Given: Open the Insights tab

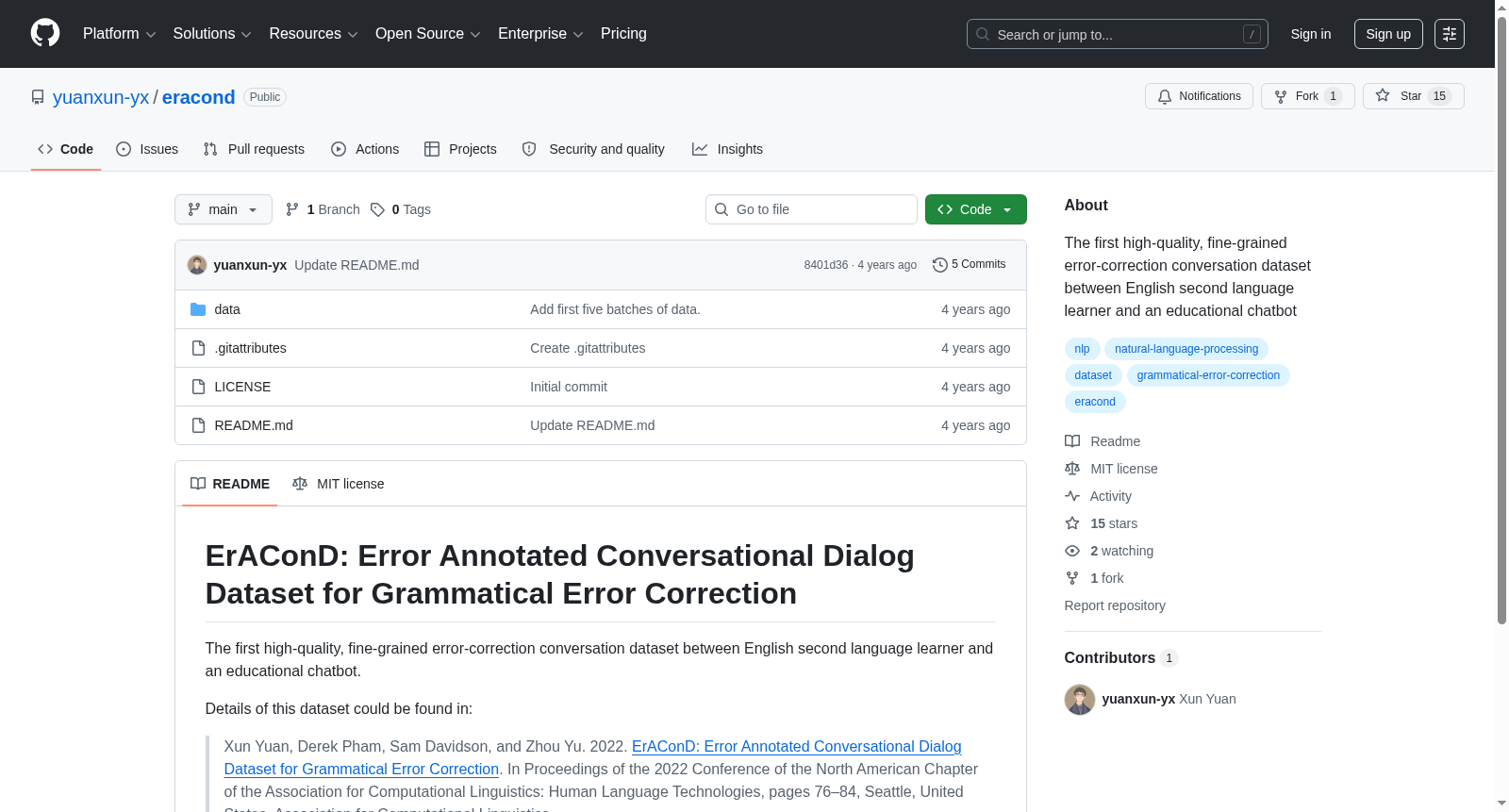Looking at the screenshot, I should point(727,149).
